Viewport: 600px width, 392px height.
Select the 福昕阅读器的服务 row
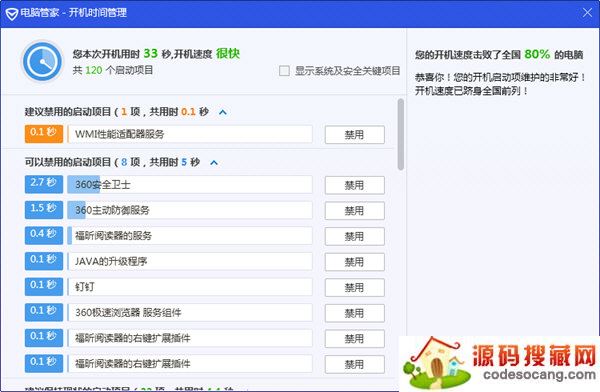pos(190,236)
